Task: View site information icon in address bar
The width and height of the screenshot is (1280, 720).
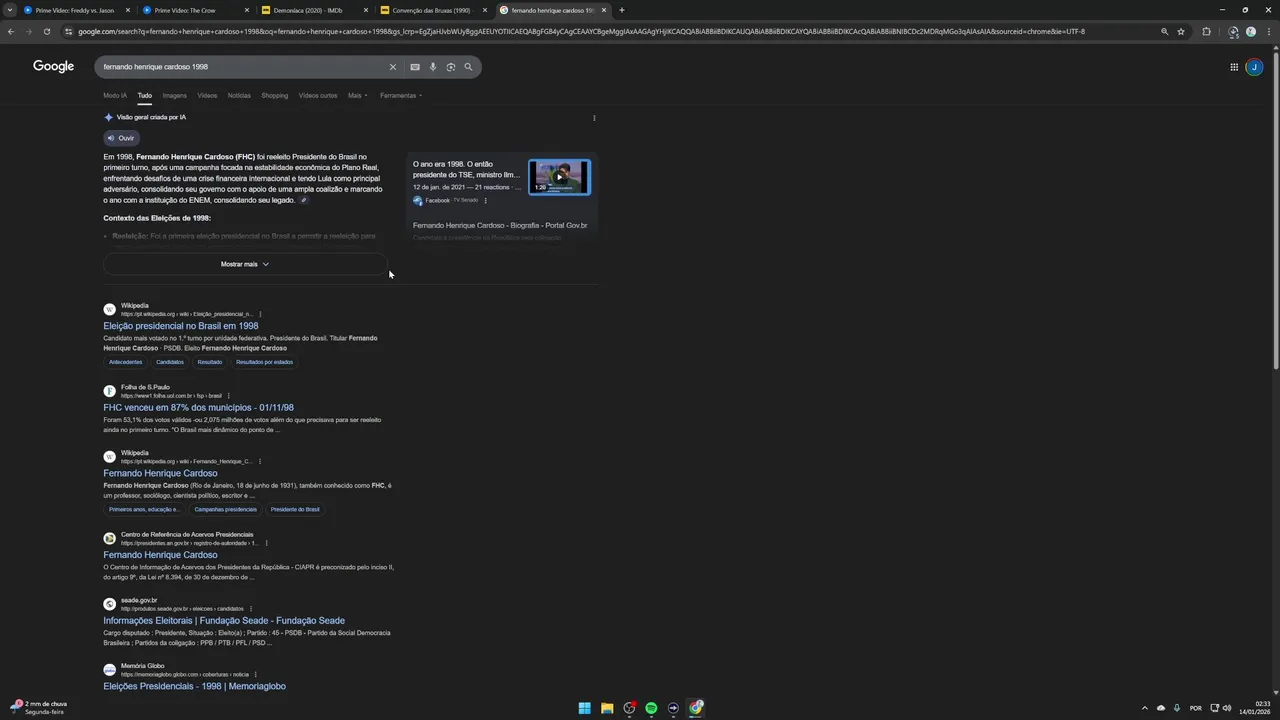Action: tap(68, 32)
